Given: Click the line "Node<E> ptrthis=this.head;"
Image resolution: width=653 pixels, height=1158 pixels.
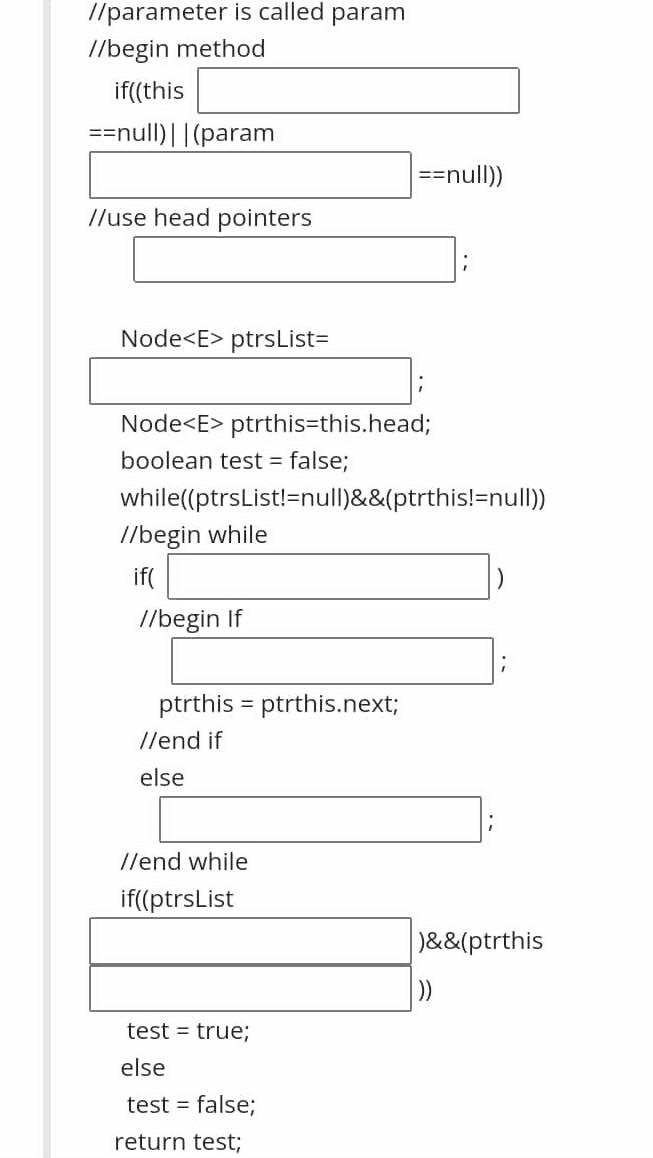Looking at the screenshot, I should point(276,423).
